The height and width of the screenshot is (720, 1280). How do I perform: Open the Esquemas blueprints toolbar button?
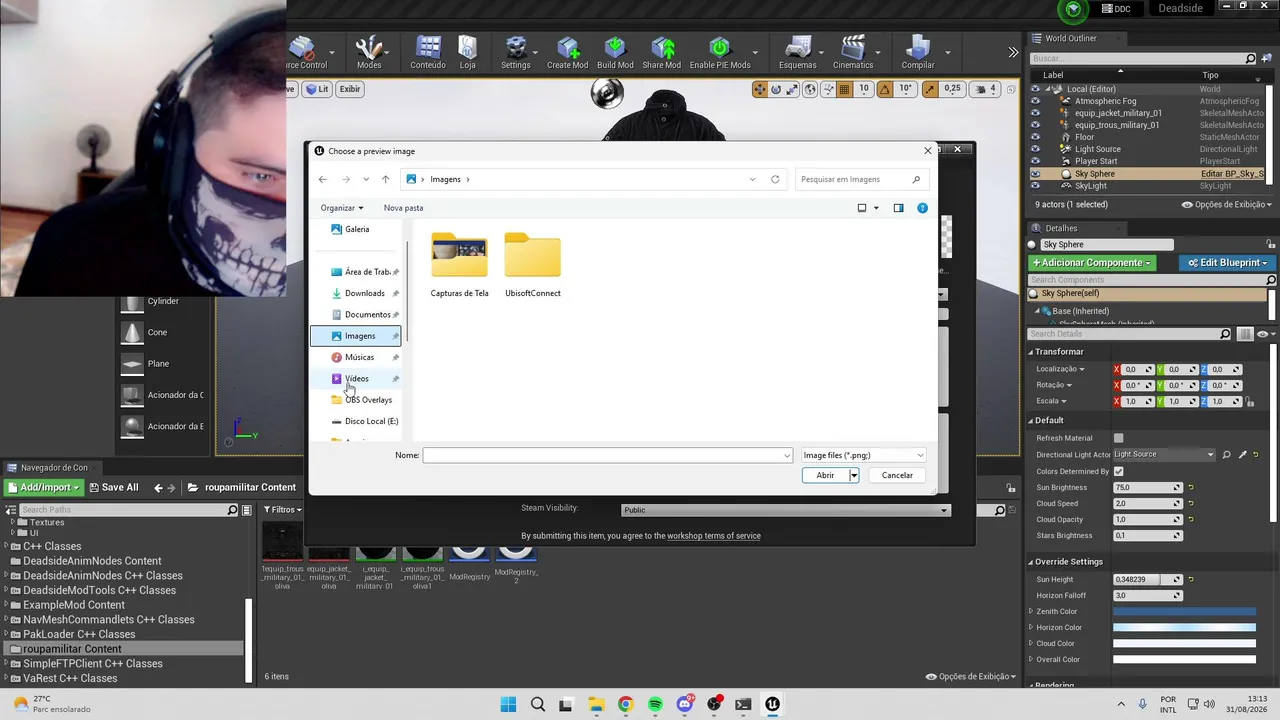coord(798,53)
